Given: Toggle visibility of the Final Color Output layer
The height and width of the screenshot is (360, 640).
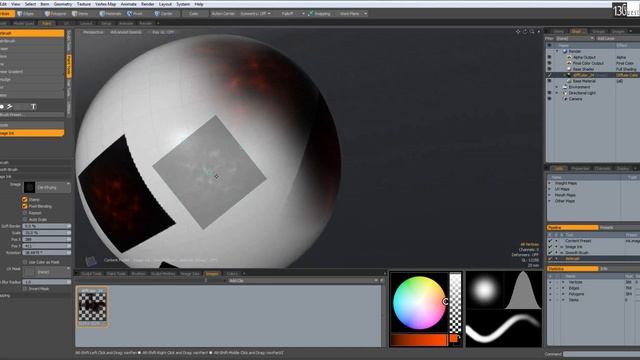Looking at the screenshot, I should 549,63.
